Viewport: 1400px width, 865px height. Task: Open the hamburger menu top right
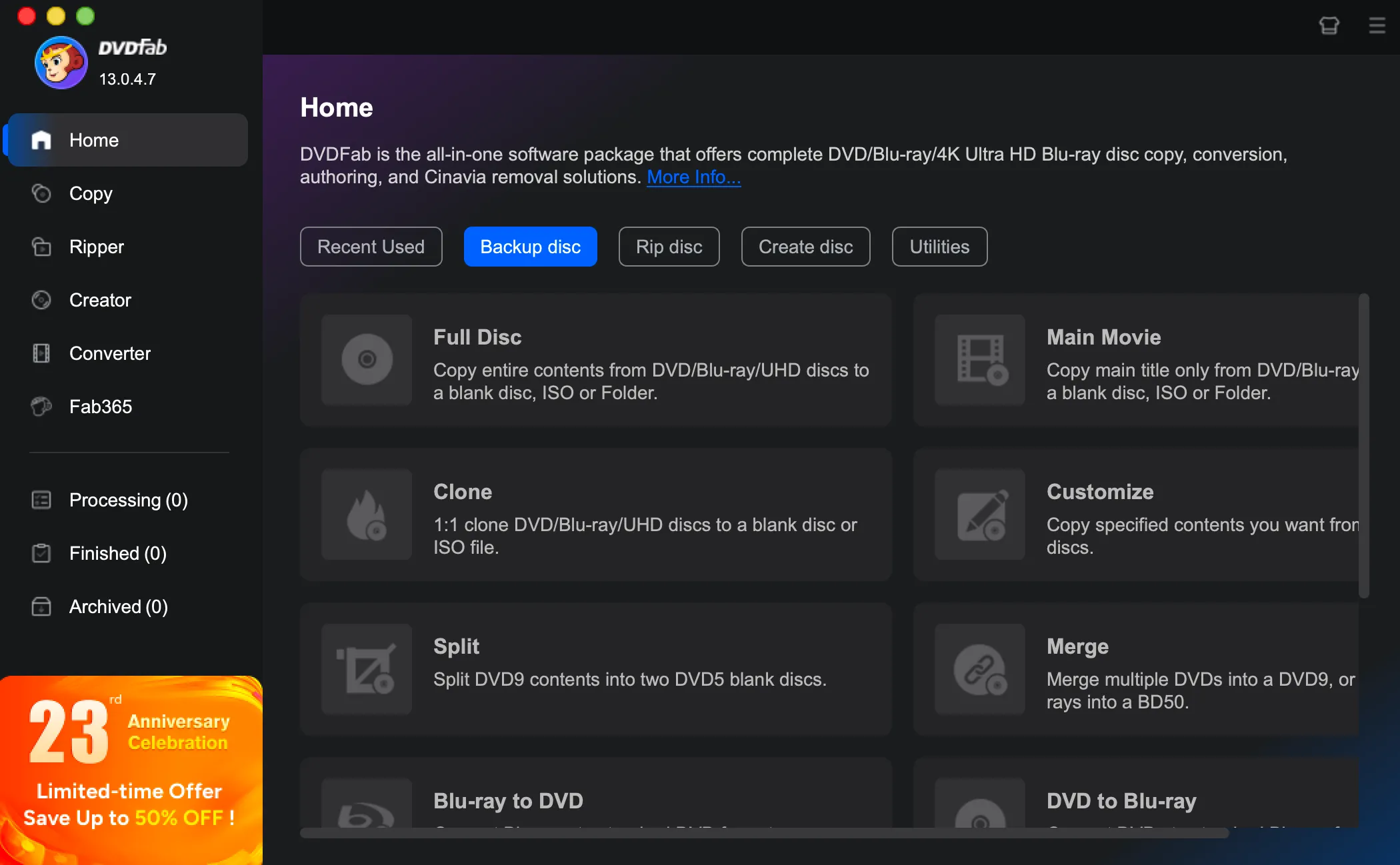[x=1377, y=25]
